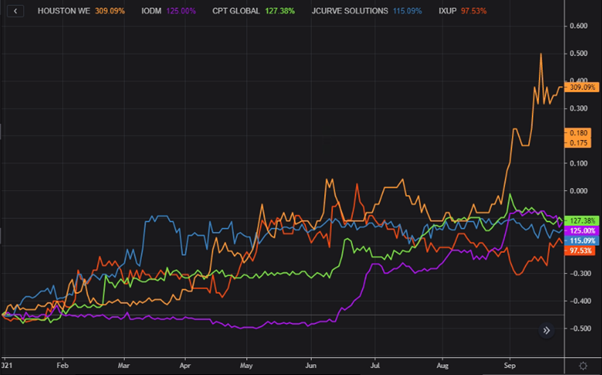Screen dimensions: 602x375
Task: Select the HOUSTON WE legend label
Action: [64, 11]
